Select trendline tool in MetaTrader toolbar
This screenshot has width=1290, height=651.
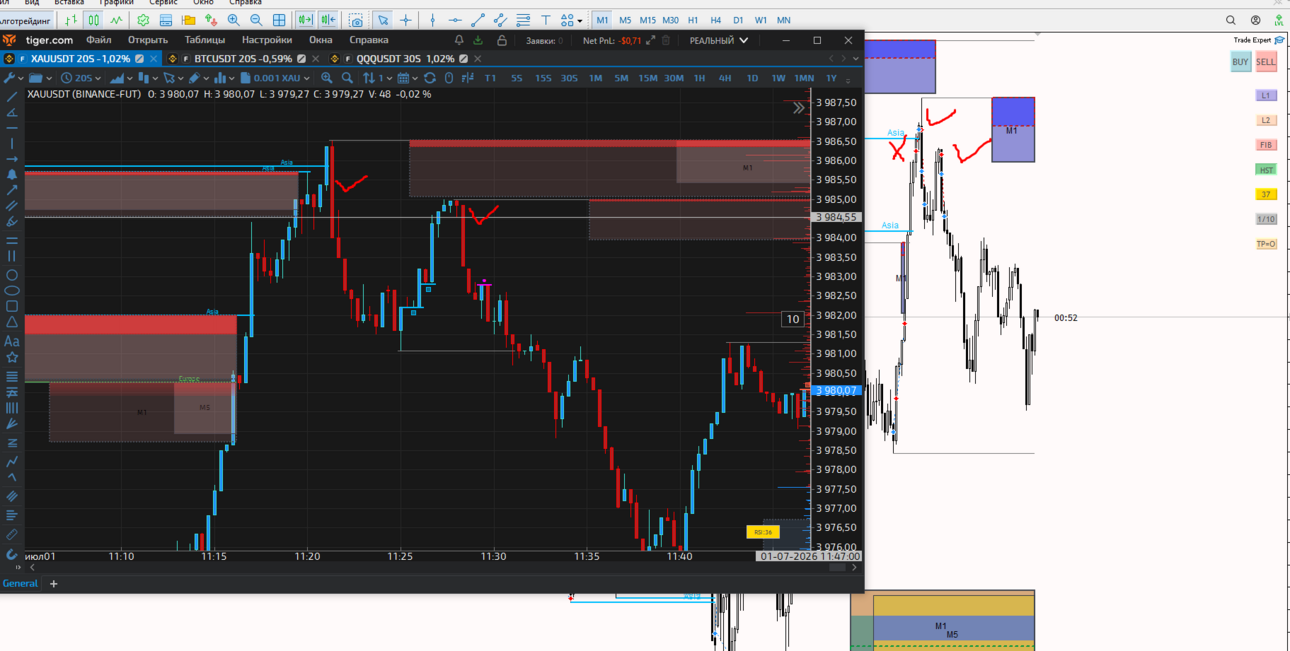click(478, 20)
